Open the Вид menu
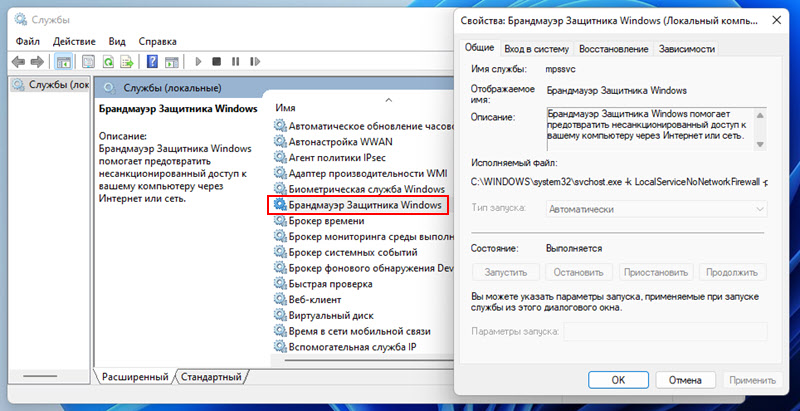Viewport: 800px width, 411px height. [117, 41]
